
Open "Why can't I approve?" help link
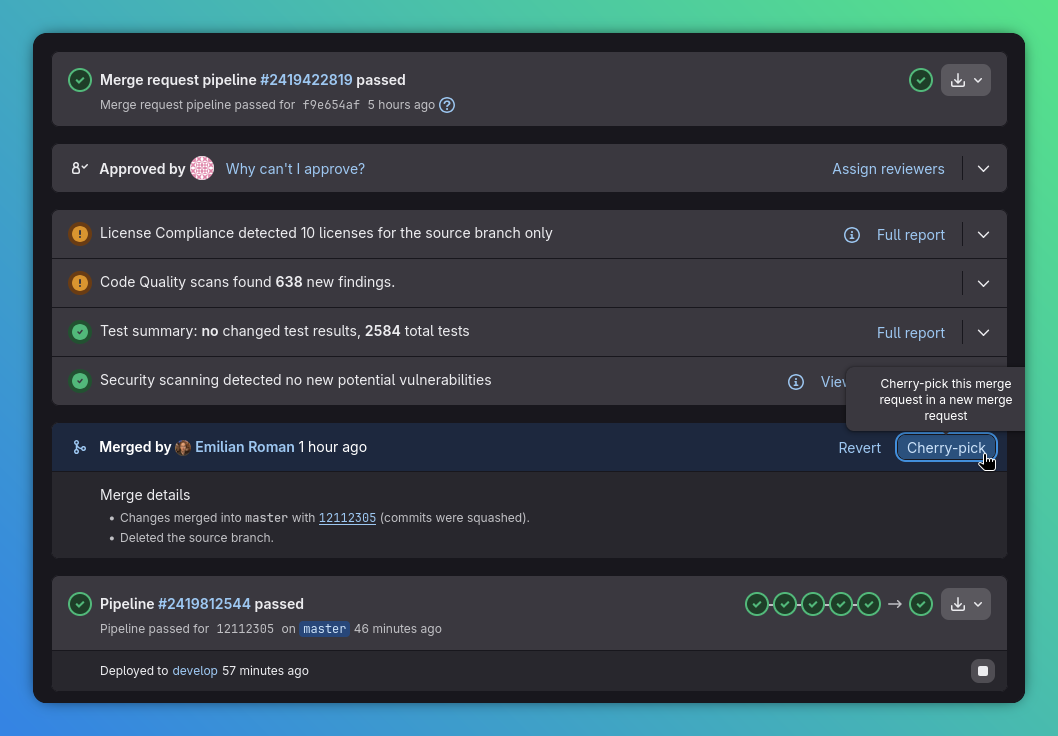295,168
